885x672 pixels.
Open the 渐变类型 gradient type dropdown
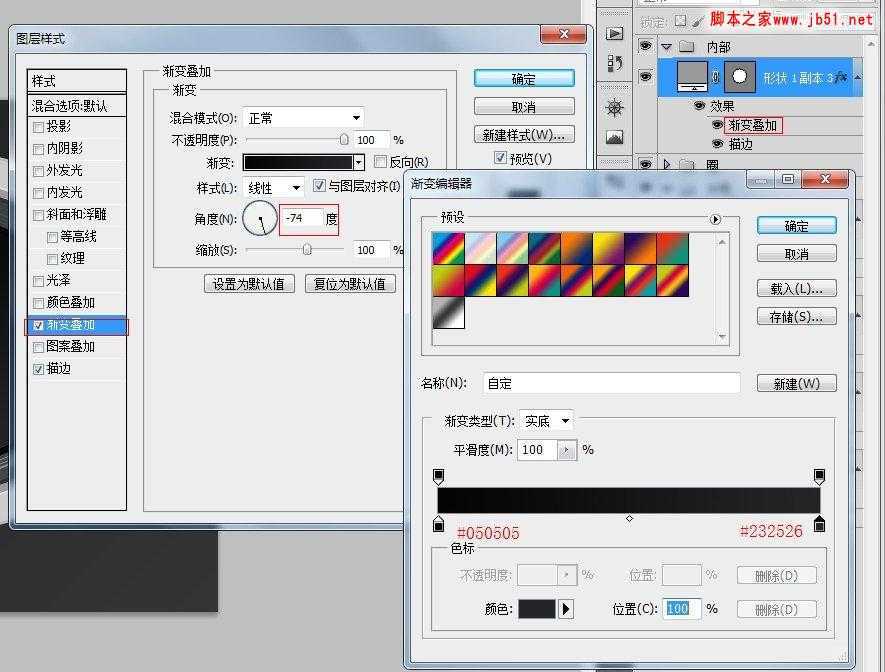(x=544, y=421)
